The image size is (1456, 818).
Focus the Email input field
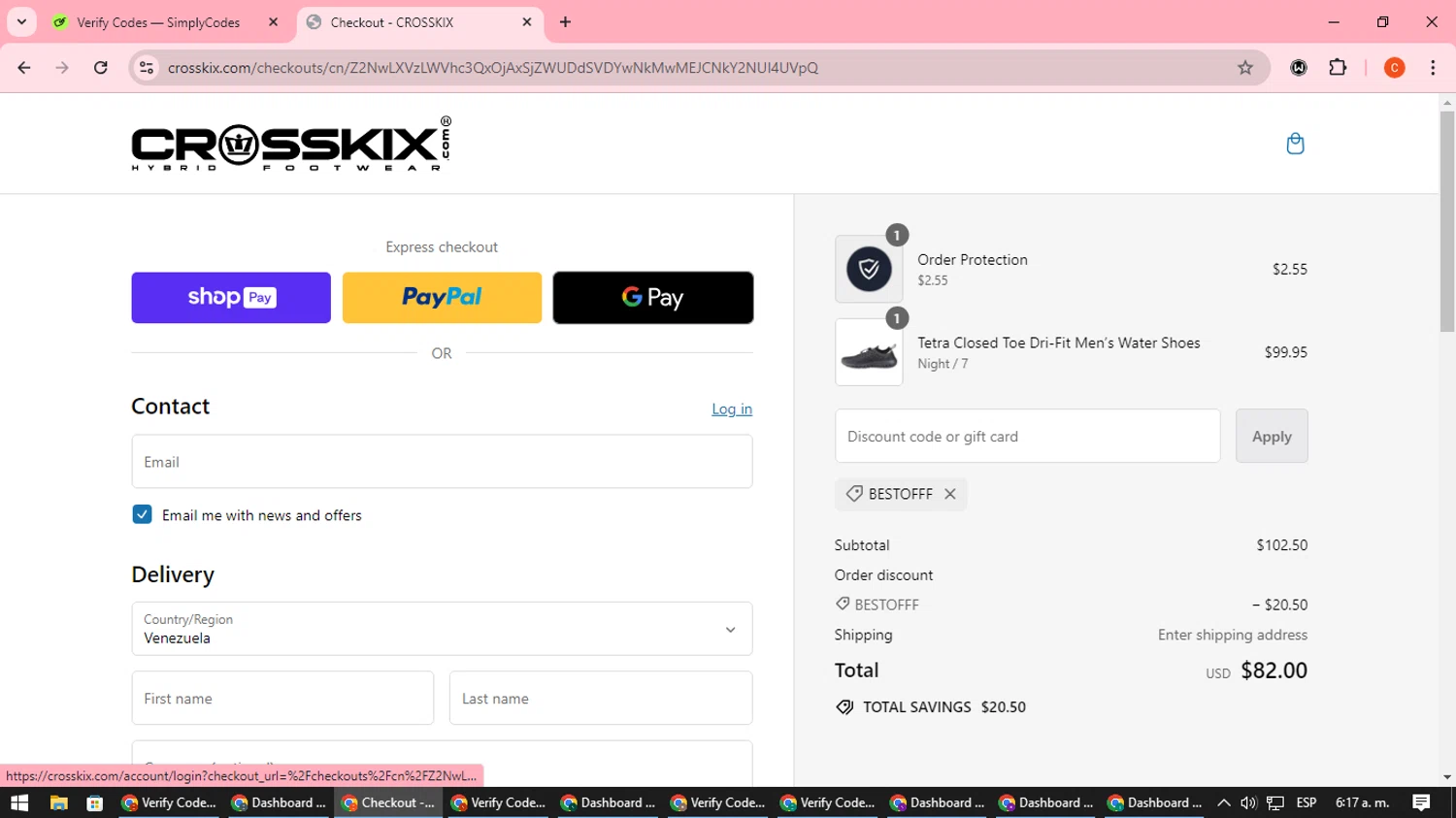442,462
